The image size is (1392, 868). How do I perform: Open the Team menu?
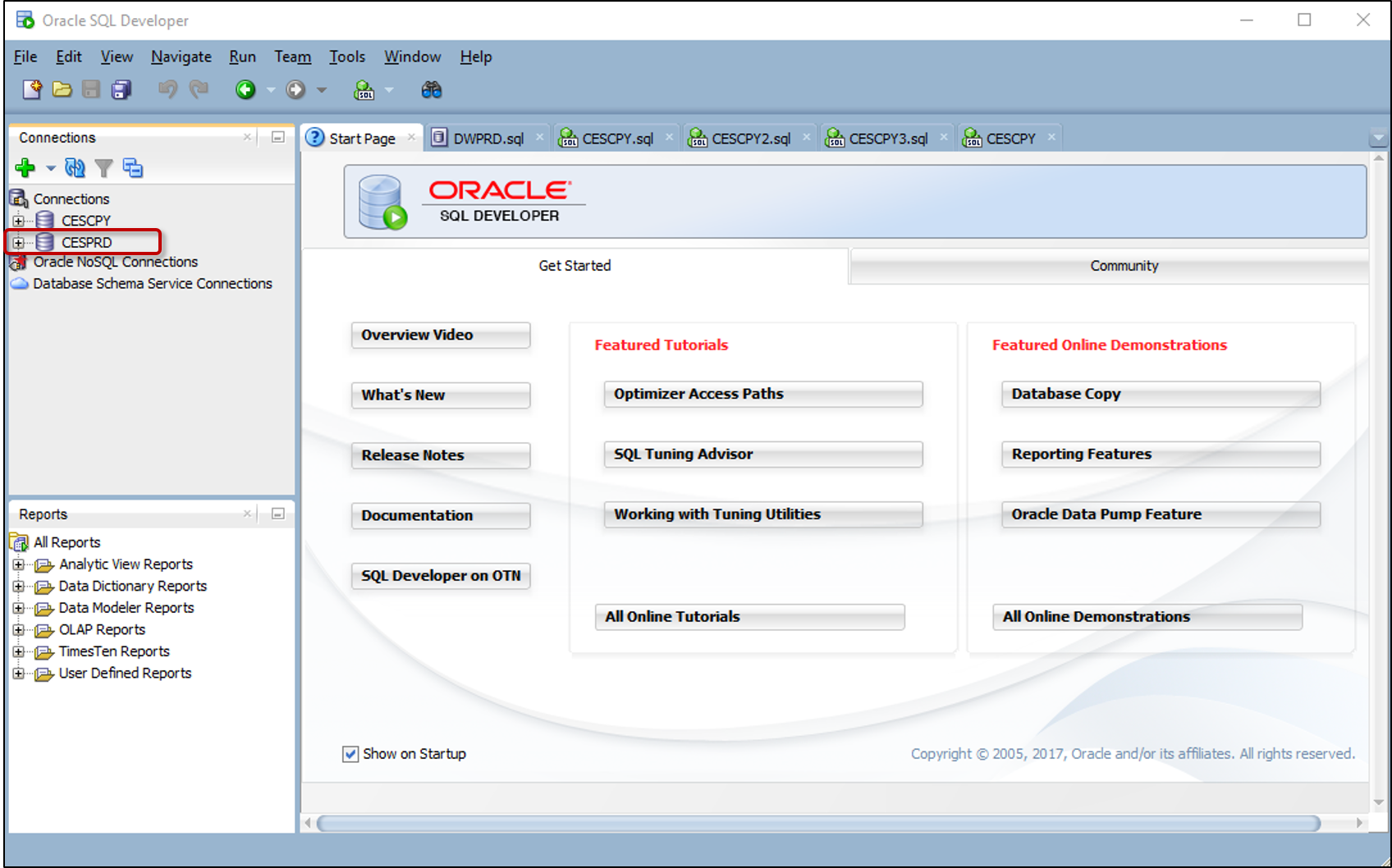(x=293, y=57)
